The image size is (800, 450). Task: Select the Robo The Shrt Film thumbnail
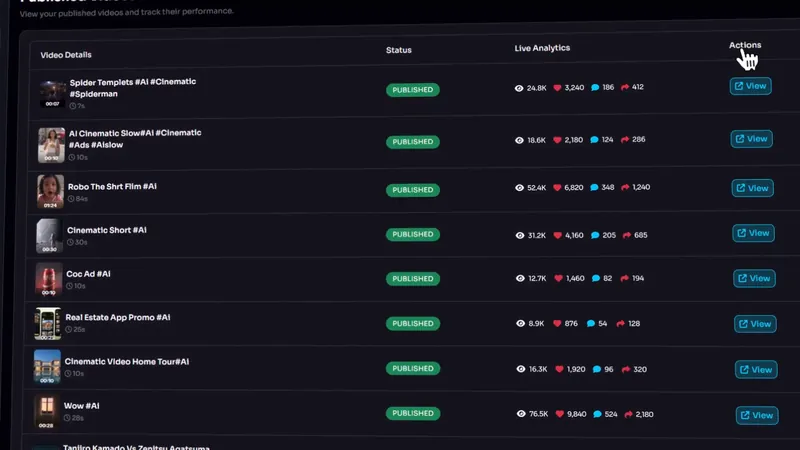(51, 191)
